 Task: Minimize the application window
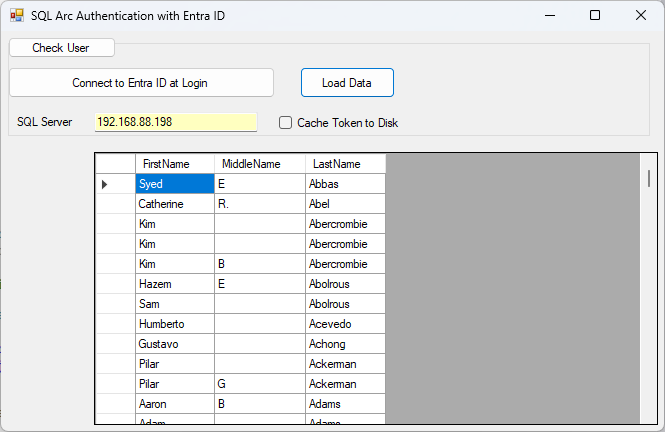(549, 15)
